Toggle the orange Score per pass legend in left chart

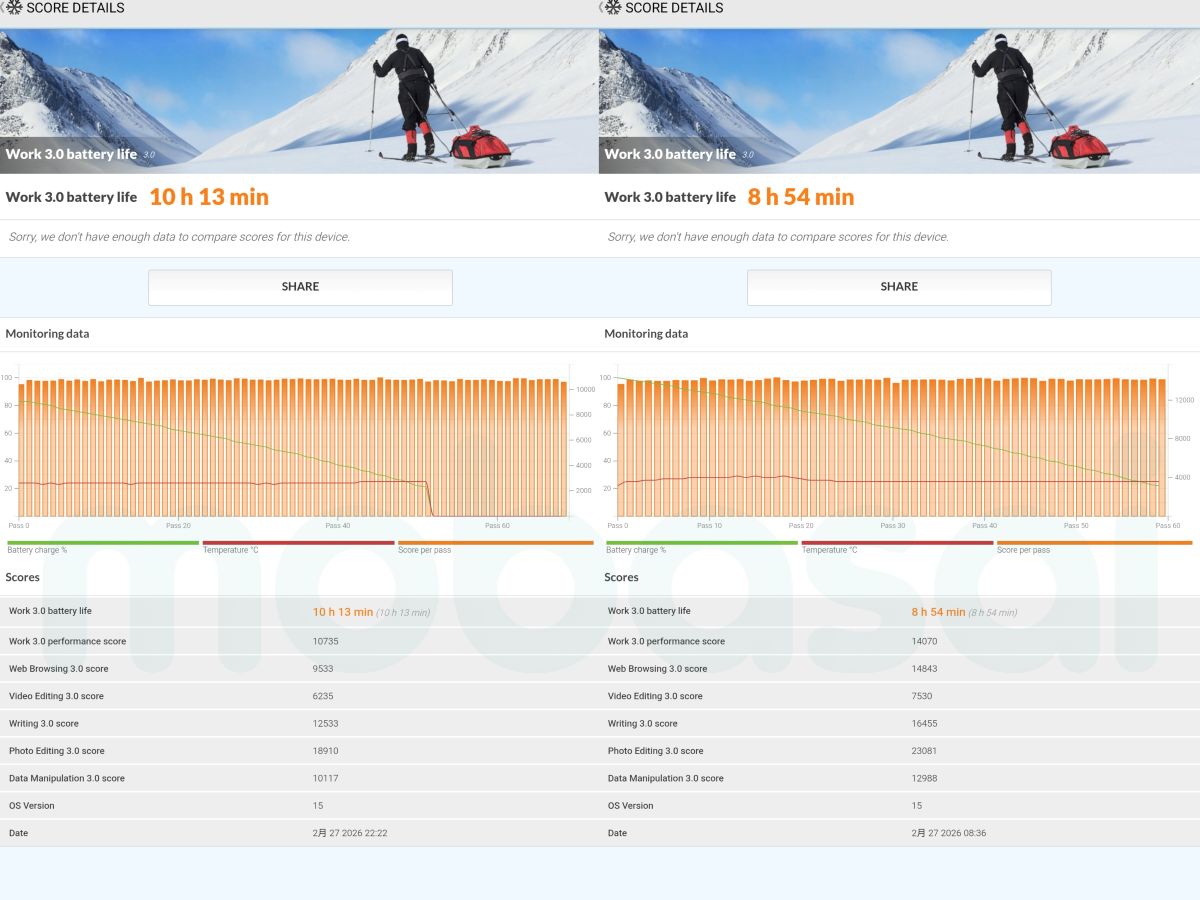[495, 545]
